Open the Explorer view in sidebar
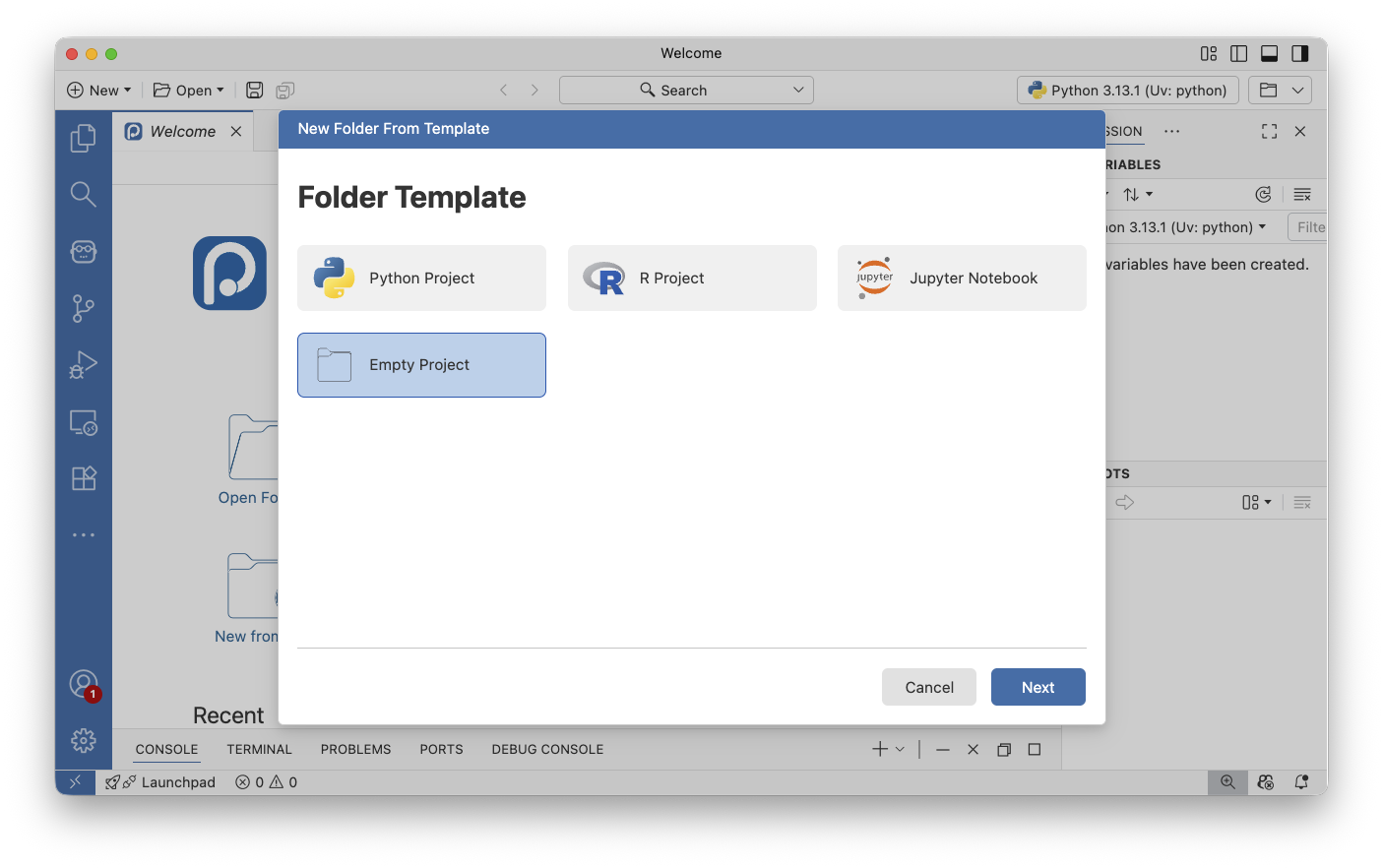 (84, 138)
